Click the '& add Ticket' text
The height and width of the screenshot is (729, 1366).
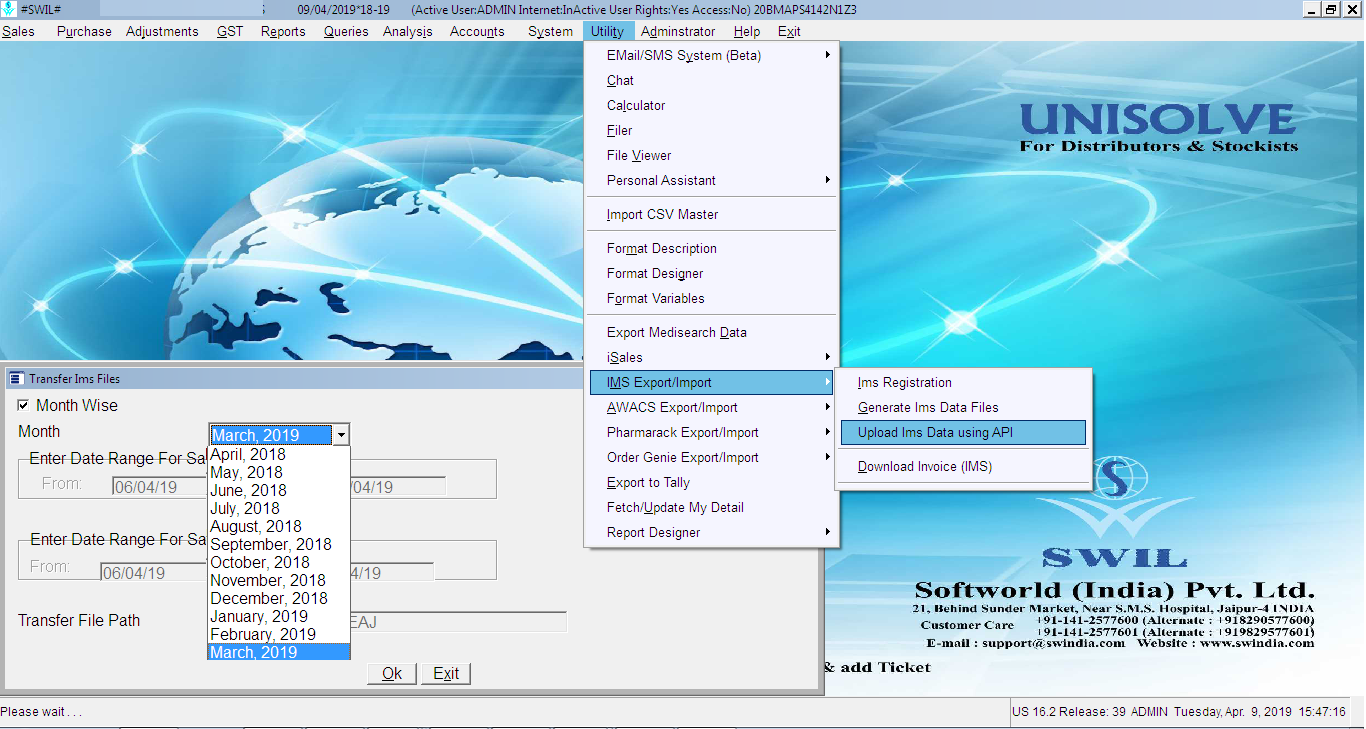click(x=877, y=668)
